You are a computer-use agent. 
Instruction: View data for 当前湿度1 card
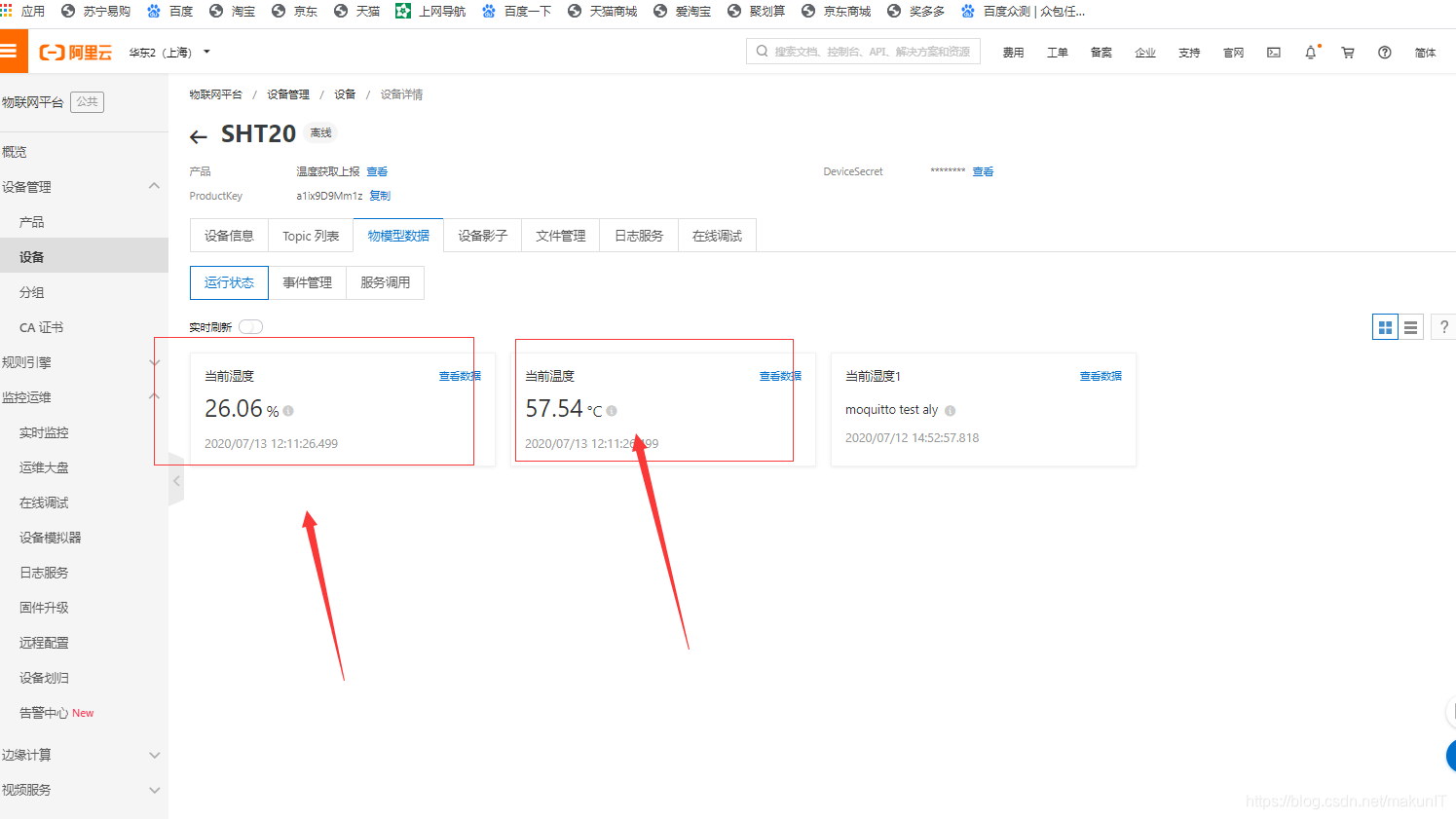click(1101, 376)
